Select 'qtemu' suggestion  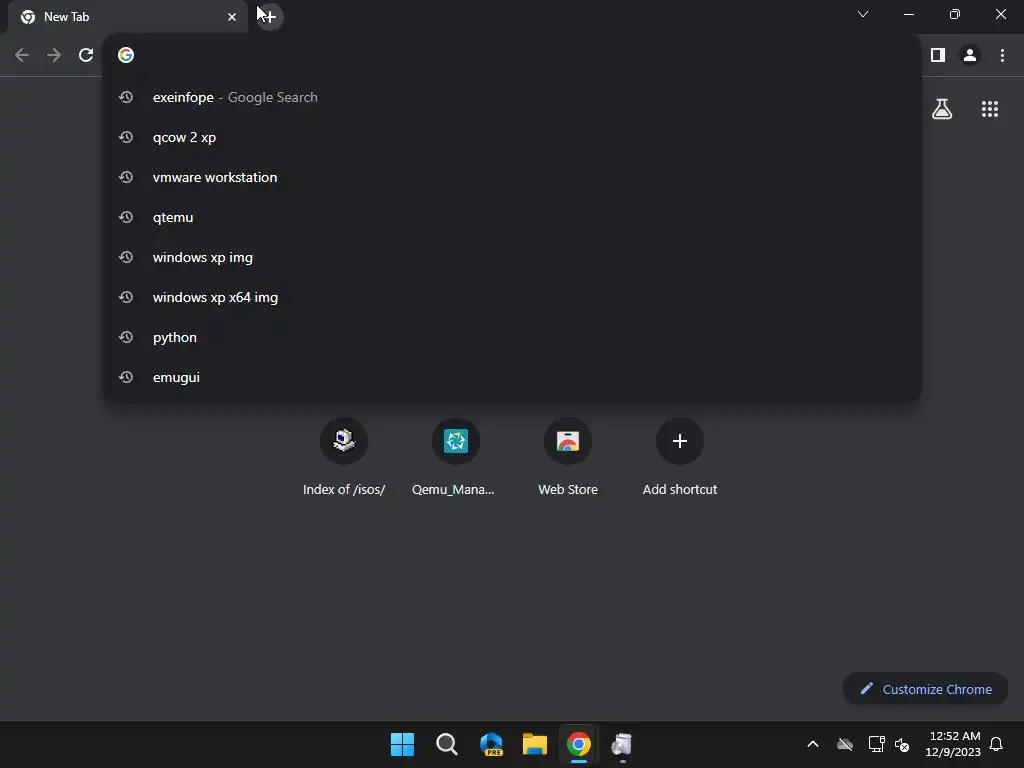pyautogui.click(x=512, y=217)
